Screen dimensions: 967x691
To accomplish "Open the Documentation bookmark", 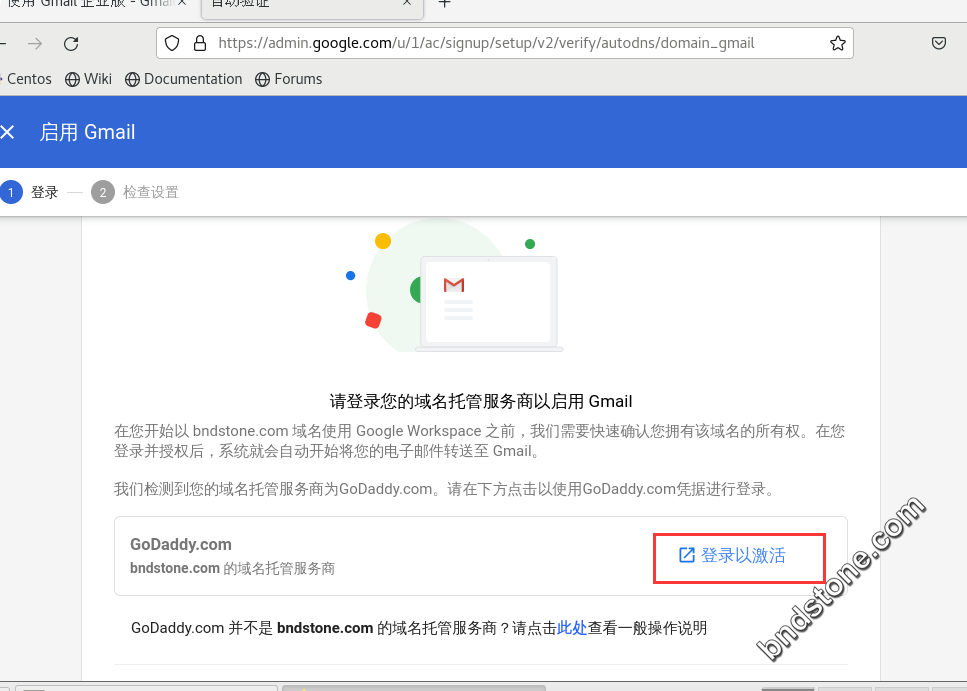I will coord(184,79).
